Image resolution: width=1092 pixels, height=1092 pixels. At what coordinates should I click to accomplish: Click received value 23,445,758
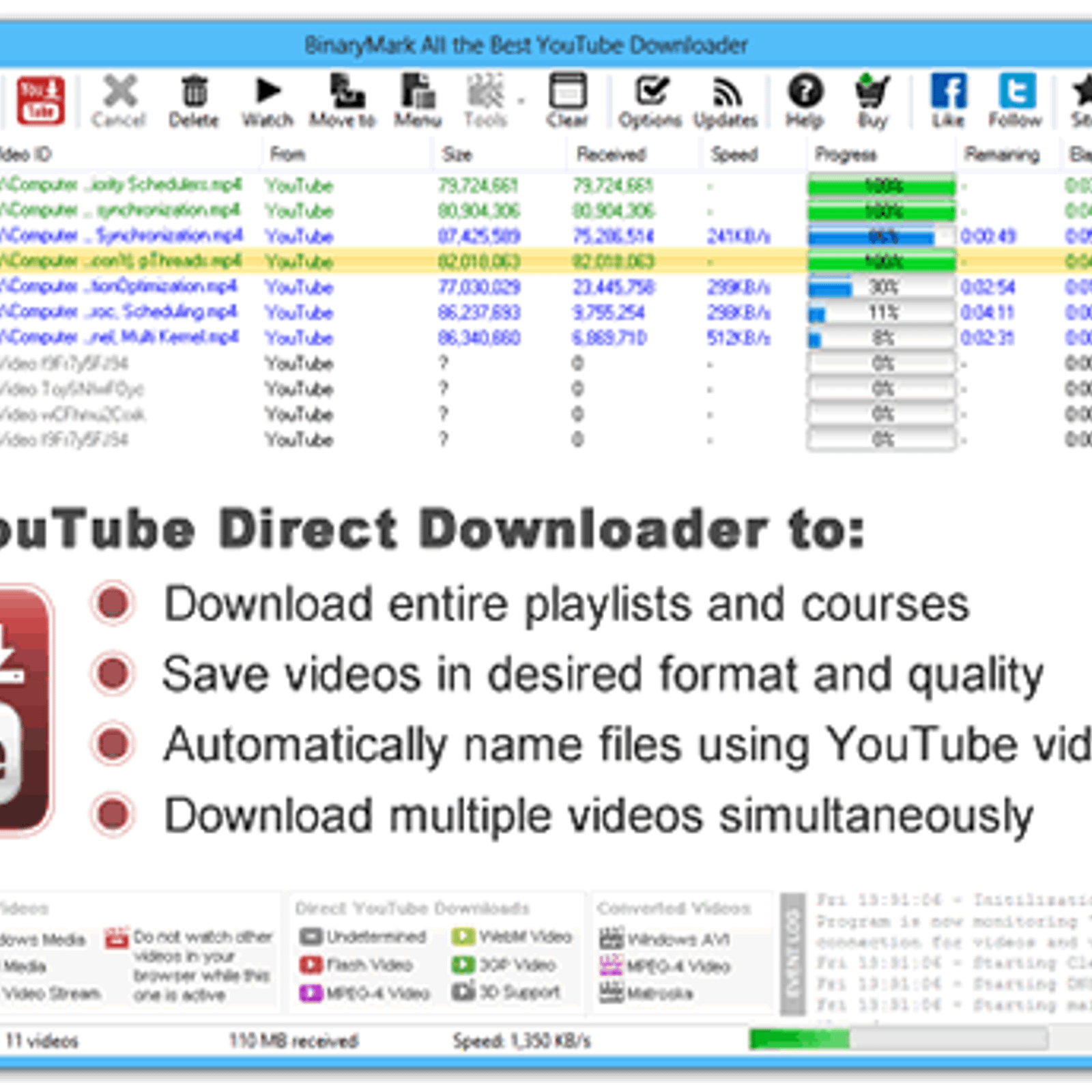pos(613,287)
